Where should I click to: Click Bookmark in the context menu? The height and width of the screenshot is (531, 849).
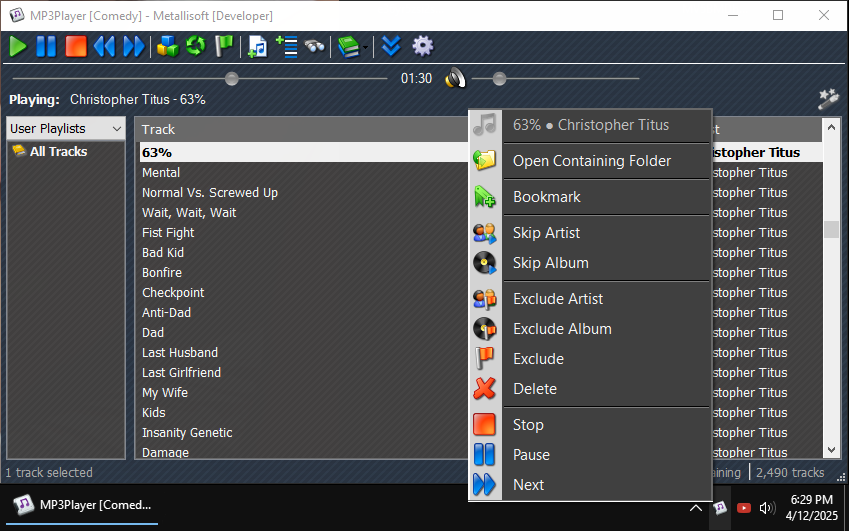(546, 197)
